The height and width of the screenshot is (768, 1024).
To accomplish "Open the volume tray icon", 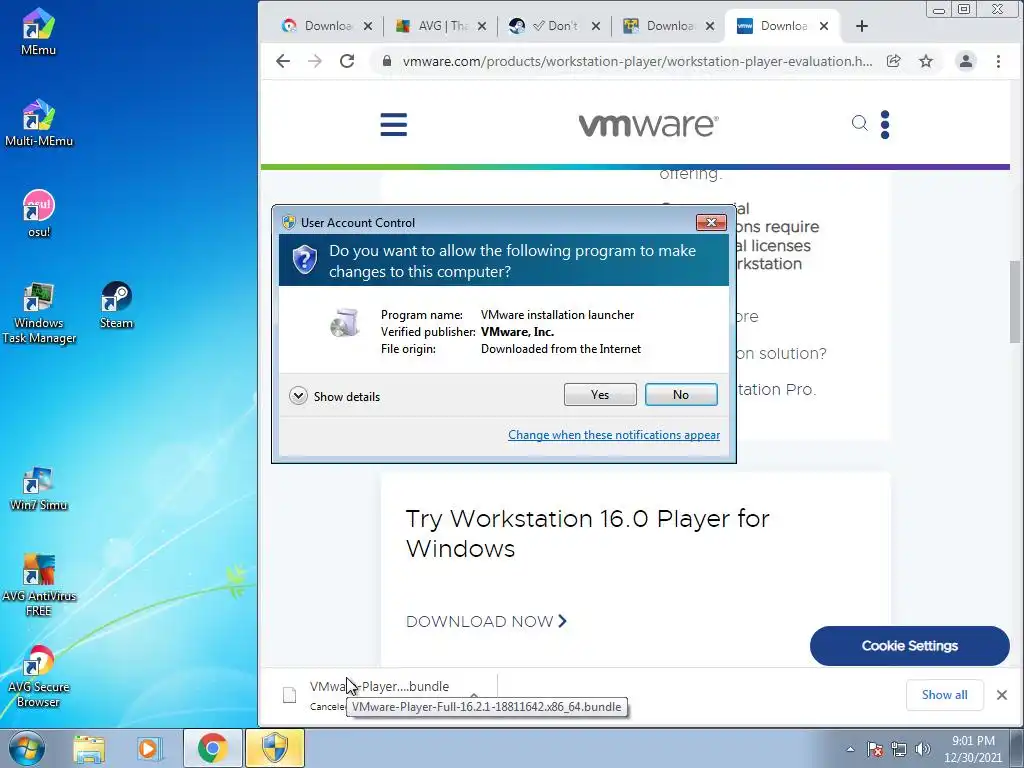I will point(923,749).
